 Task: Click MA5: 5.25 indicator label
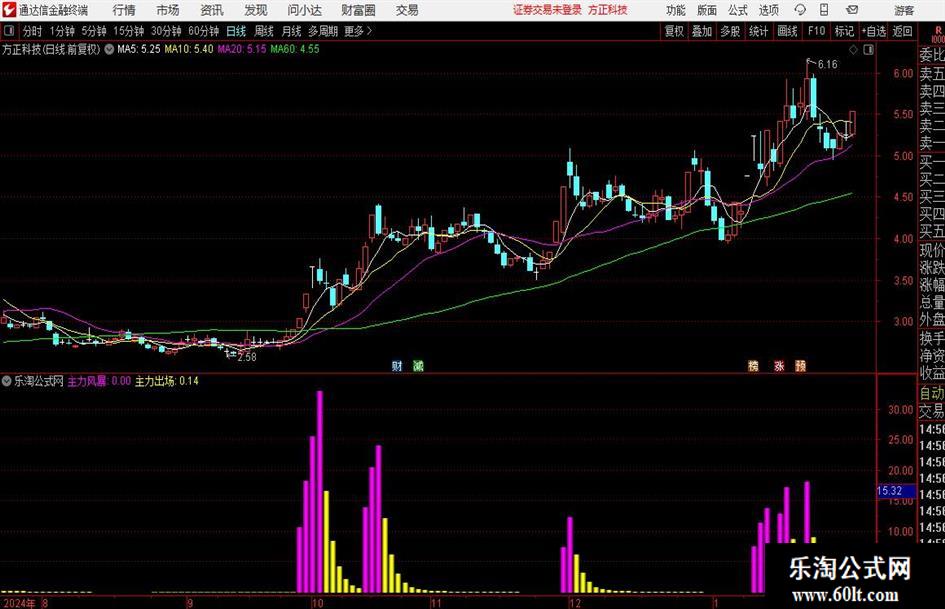coord(139,49)
